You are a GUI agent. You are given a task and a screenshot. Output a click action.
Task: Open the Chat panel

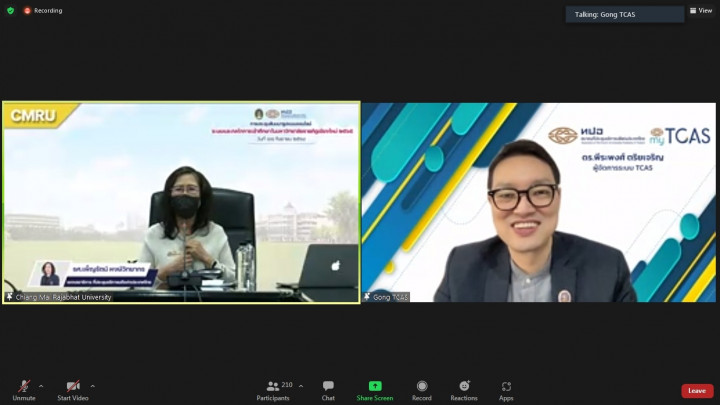click(x=328, y=391)
